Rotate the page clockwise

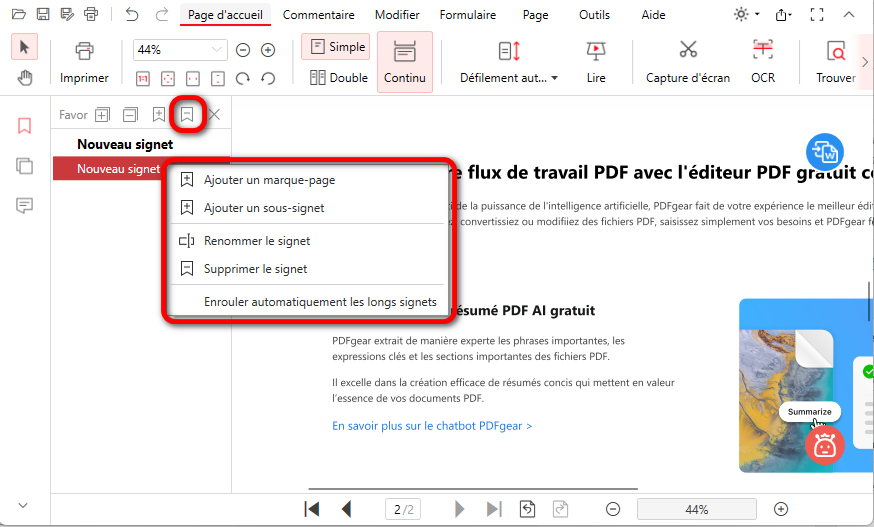tap(242, 79)
